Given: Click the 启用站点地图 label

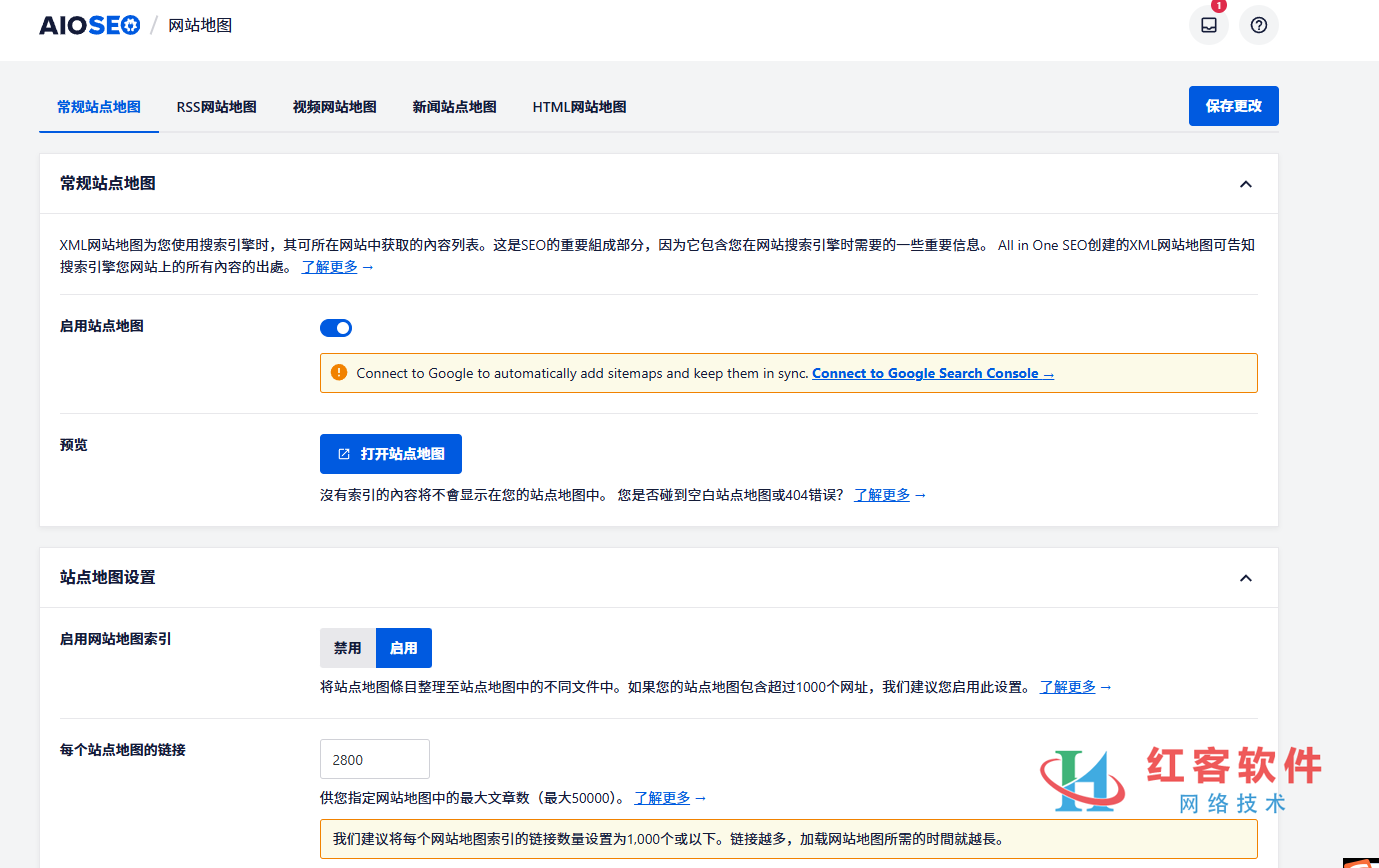Looking at the screenshot, I should [x=102, y=326].
